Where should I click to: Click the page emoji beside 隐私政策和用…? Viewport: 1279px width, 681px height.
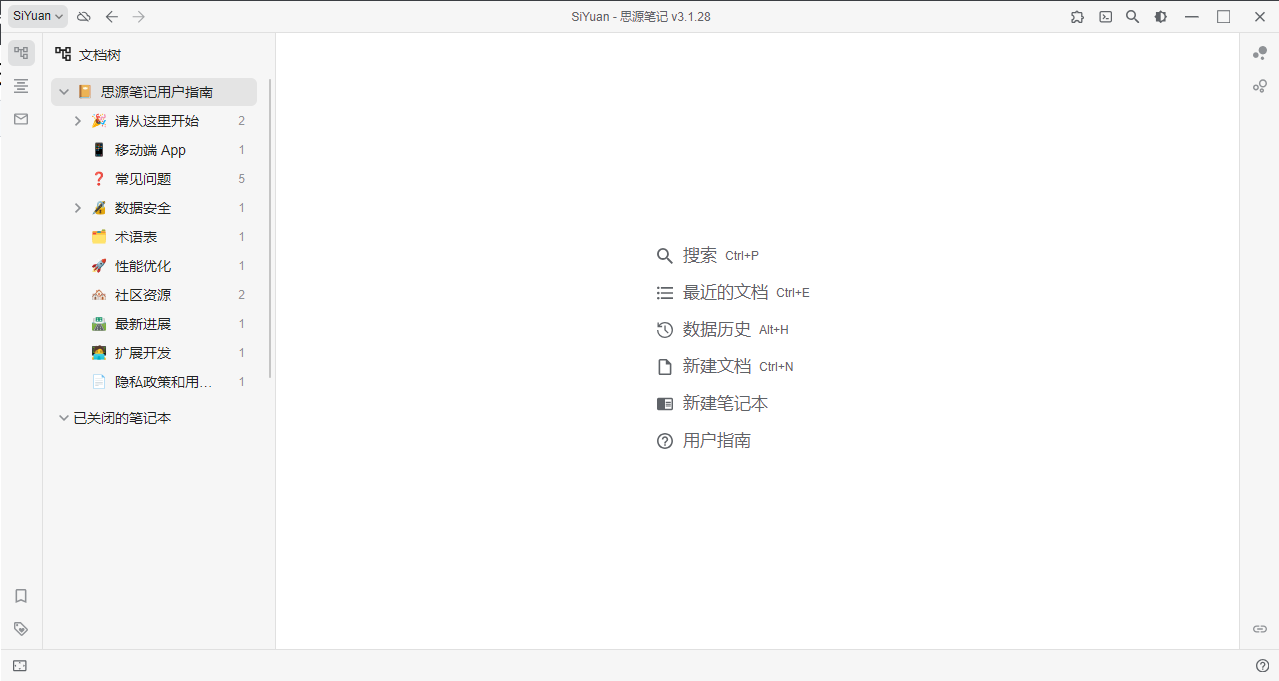[x=99, y=382]
